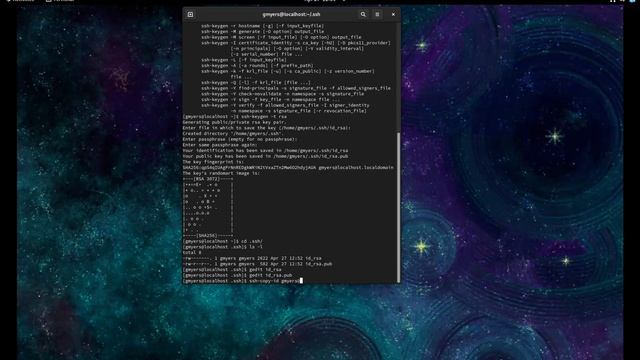This screenshot has height=360, width=640.
Task: Click 'Your public key has been saved' line
Action: tap(265, 157)
